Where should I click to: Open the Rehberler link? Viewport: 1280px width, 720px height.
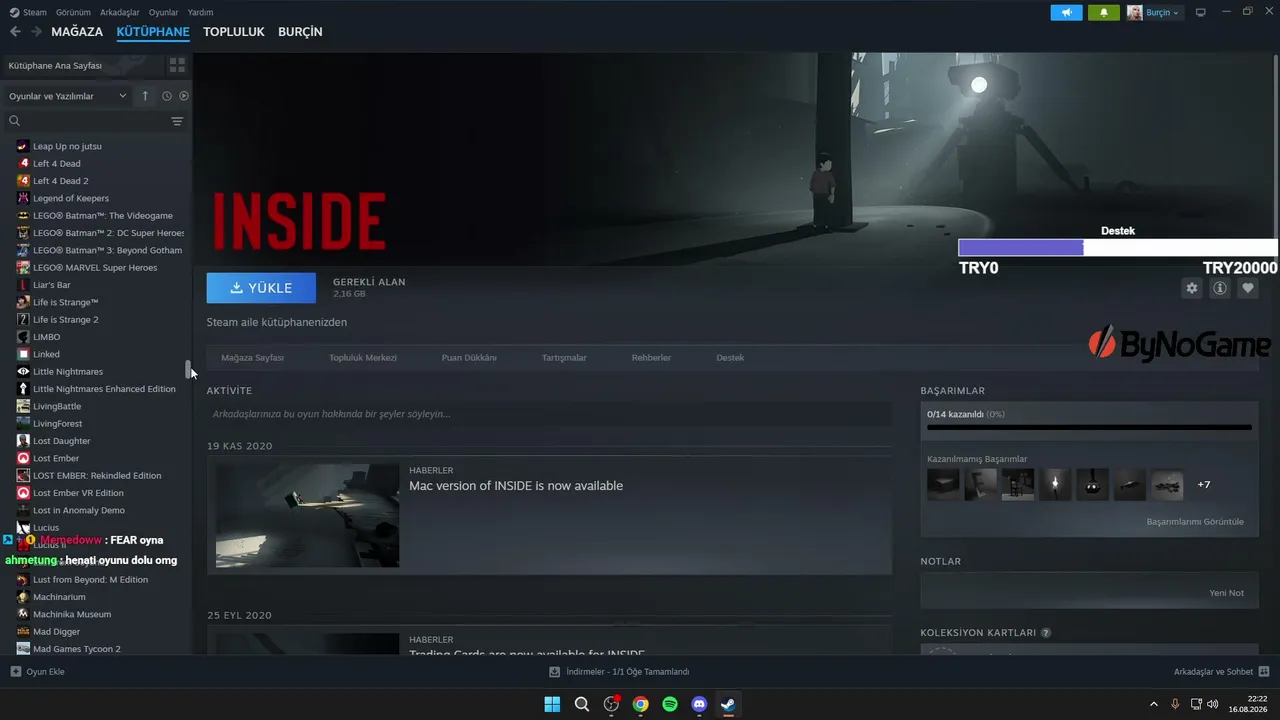(x=651, y=358)
